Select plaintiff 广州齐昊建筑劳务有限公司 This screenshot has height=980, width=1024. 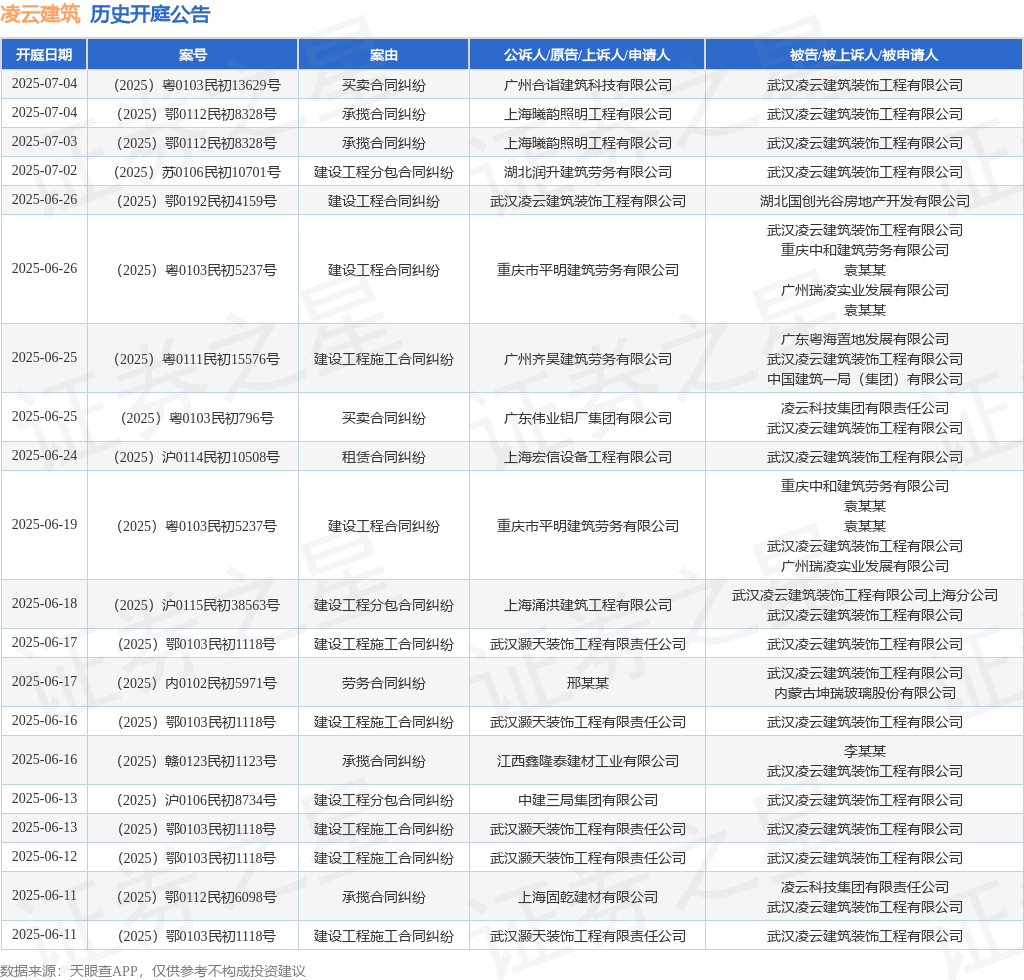tap(588, 359)
